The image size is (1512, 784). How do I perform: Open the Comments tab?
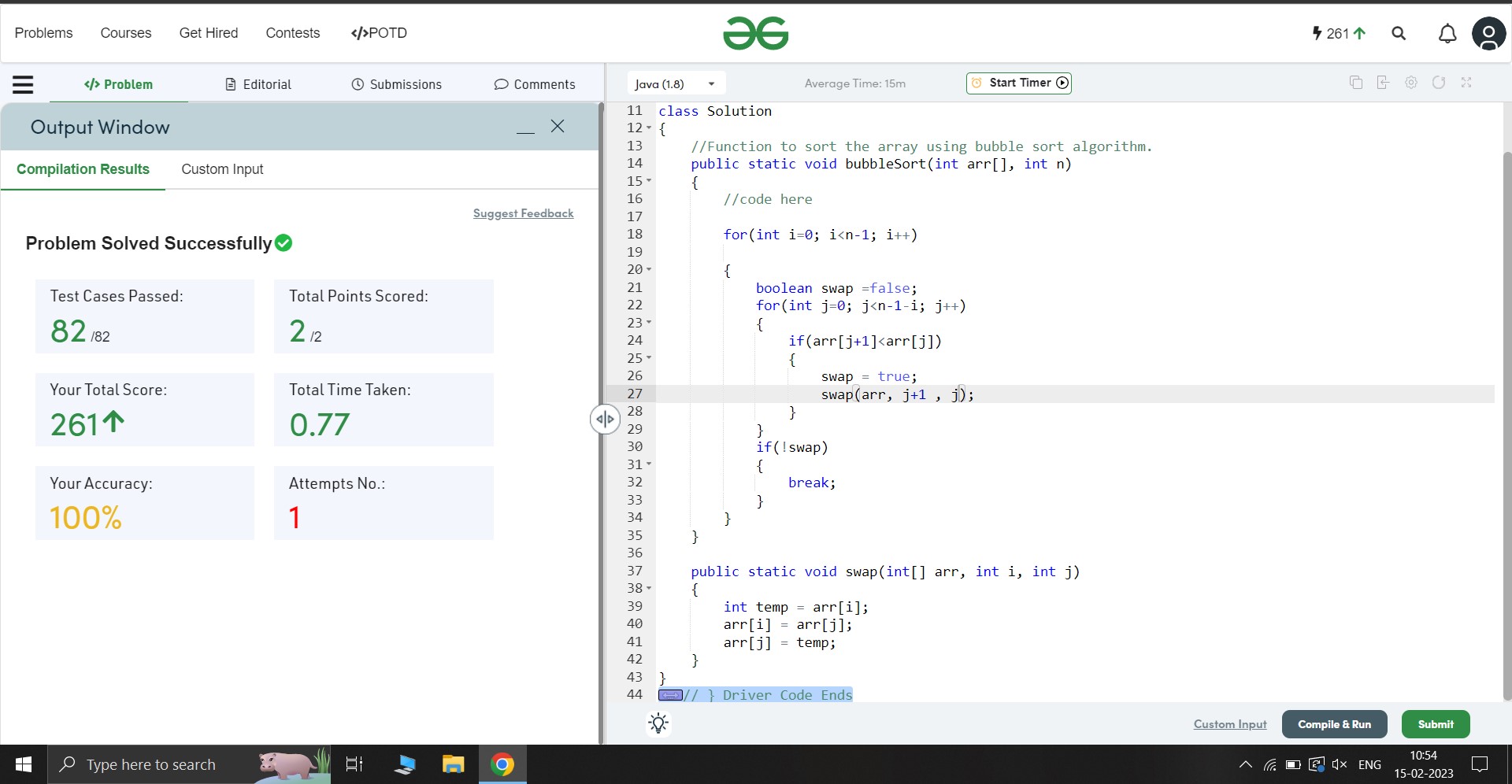[535, 84]
